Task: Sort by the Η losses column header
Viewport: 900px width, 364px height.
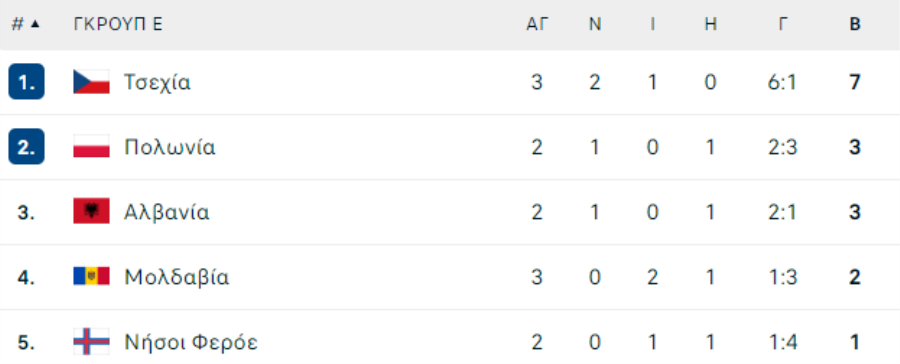Action: pos(711,25)
